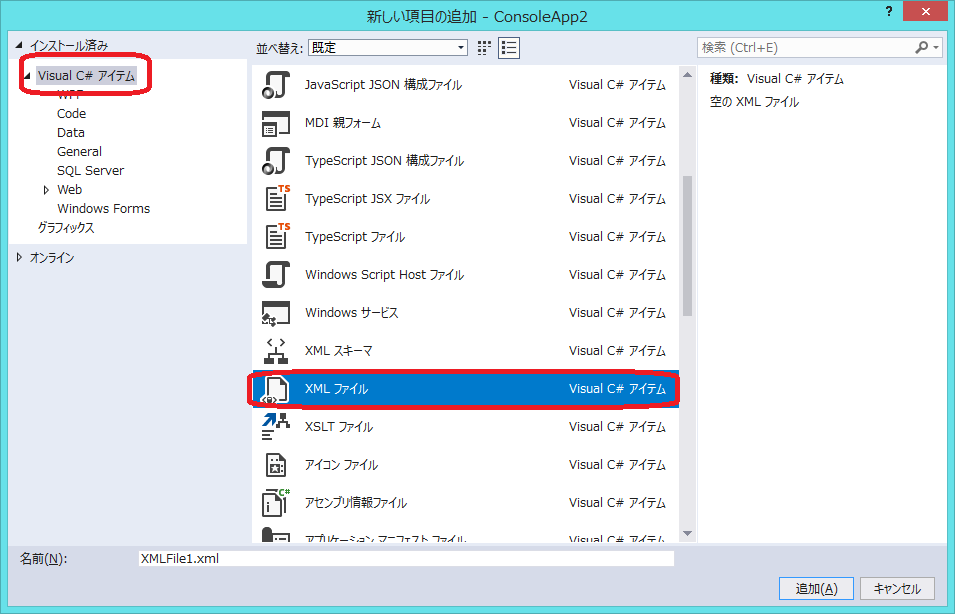Screen dimensions: 955x614
Task: Expand the Web tree node
Action: tap(46, 190)
